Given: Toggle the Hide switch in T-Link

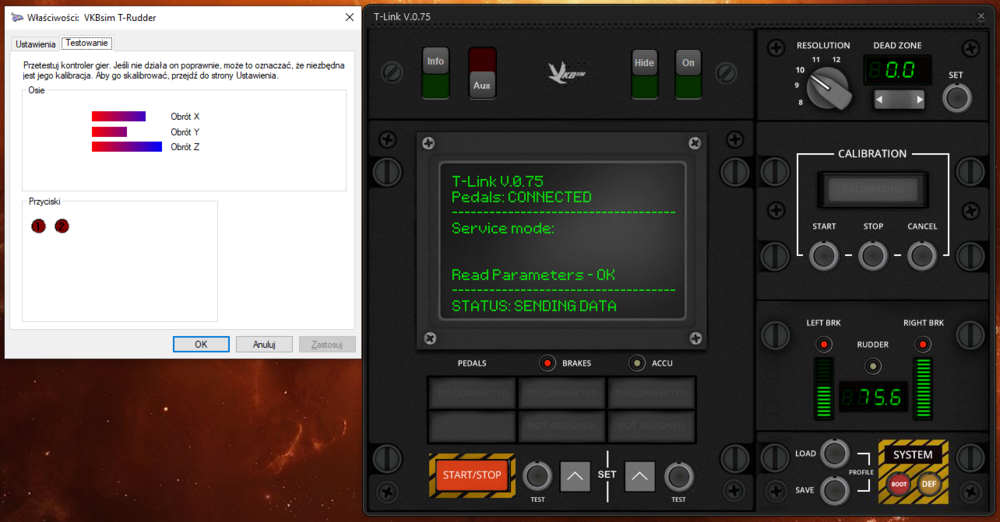Looking at the screenshot, I should coord(644,74).
